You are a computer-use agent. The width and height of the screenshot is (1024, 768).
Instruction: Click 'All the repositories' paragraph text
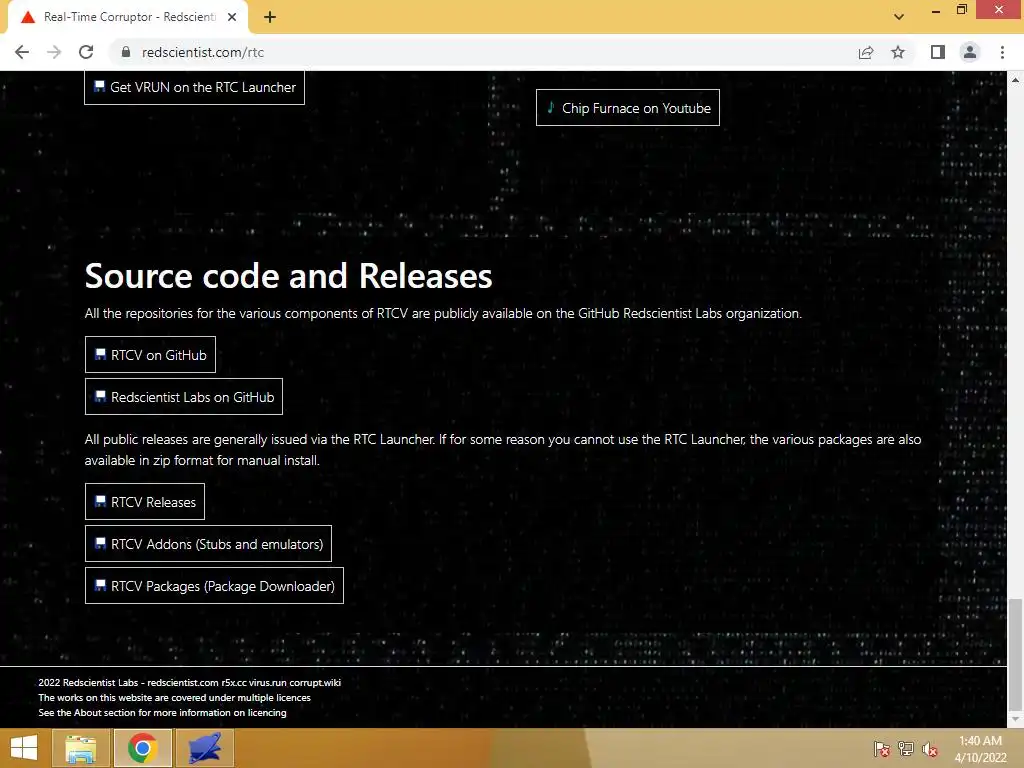443,313
